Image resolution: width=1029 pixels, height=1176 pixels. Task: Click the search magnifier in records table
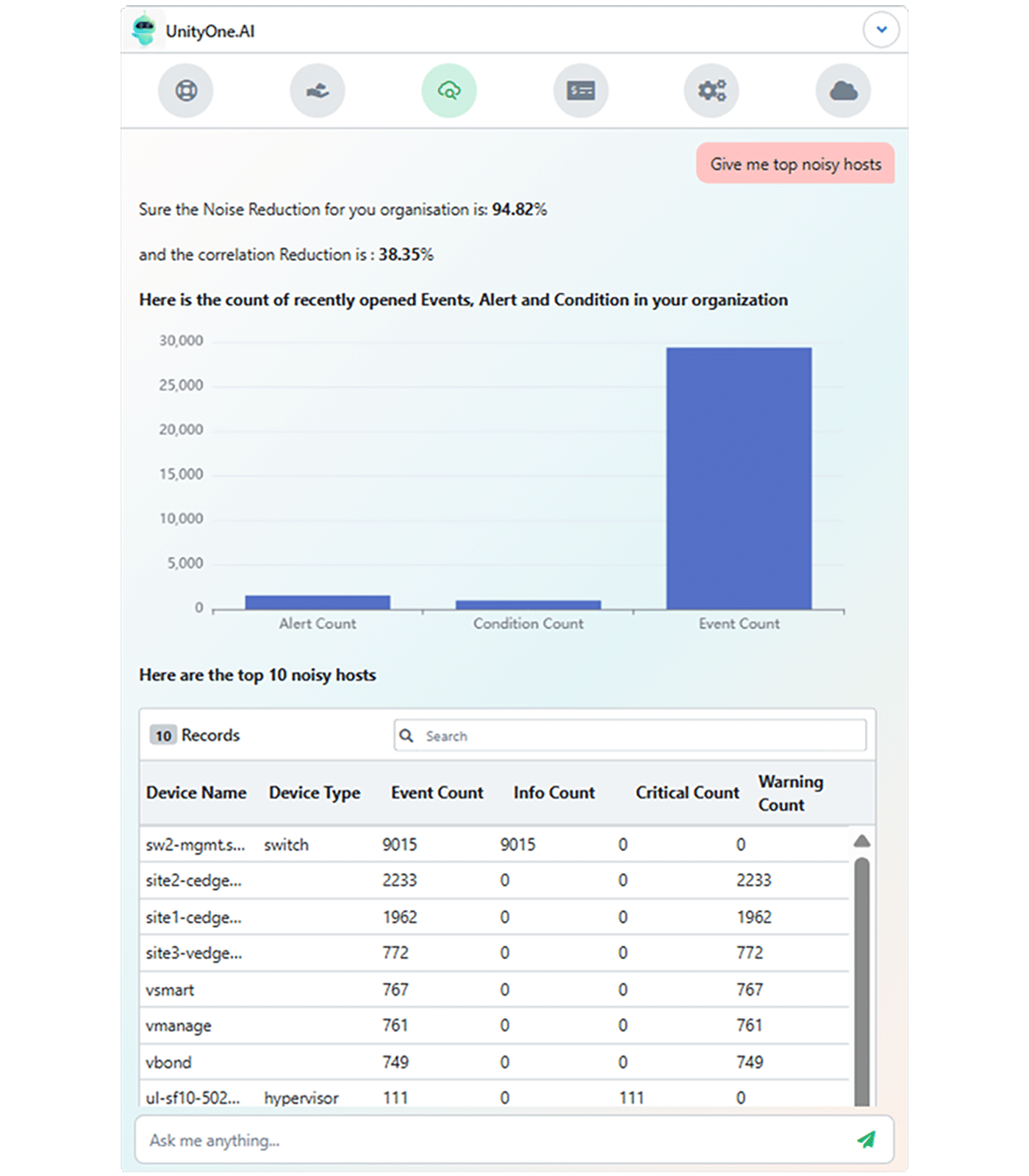(406, 736)
